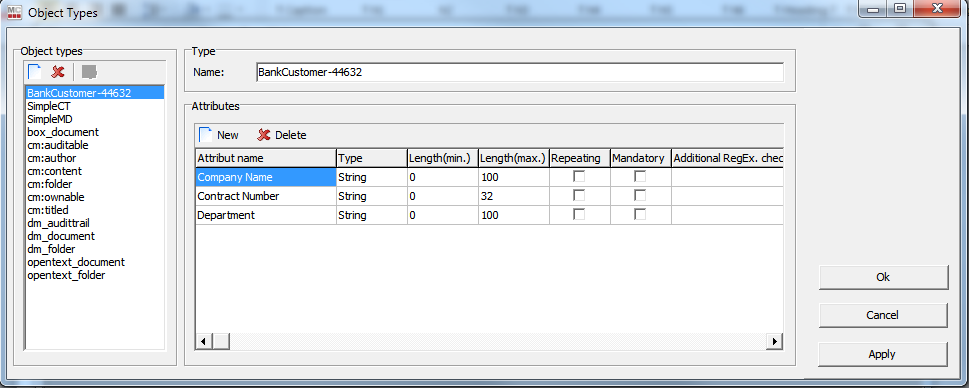Toggle Repeating checkbox for Department
Screen dimensions: 969x388
tap(579, 215)
